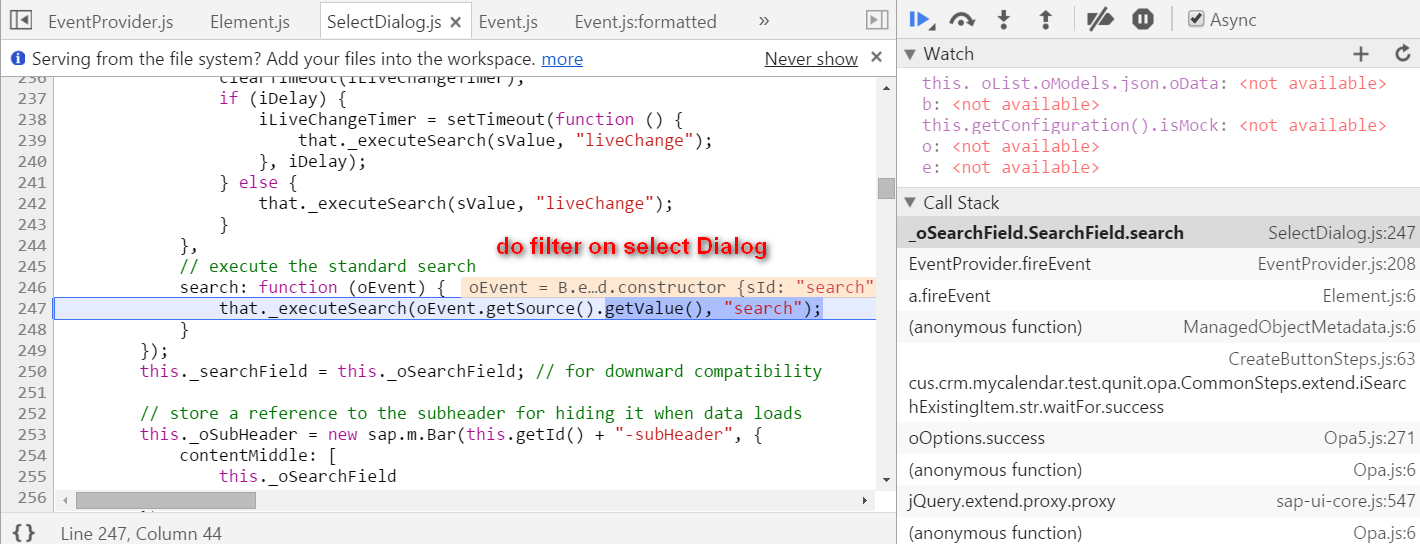This screenshot has width=1420, height=544.
Task: Click editor horizontal scroll right arrow
Action: pyautogui.click(x=866, y=500)
